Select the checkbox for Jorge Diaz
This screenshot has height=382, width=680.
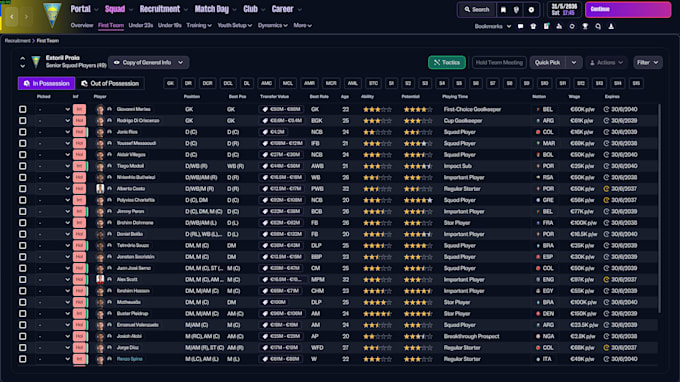tap(23, 348)
